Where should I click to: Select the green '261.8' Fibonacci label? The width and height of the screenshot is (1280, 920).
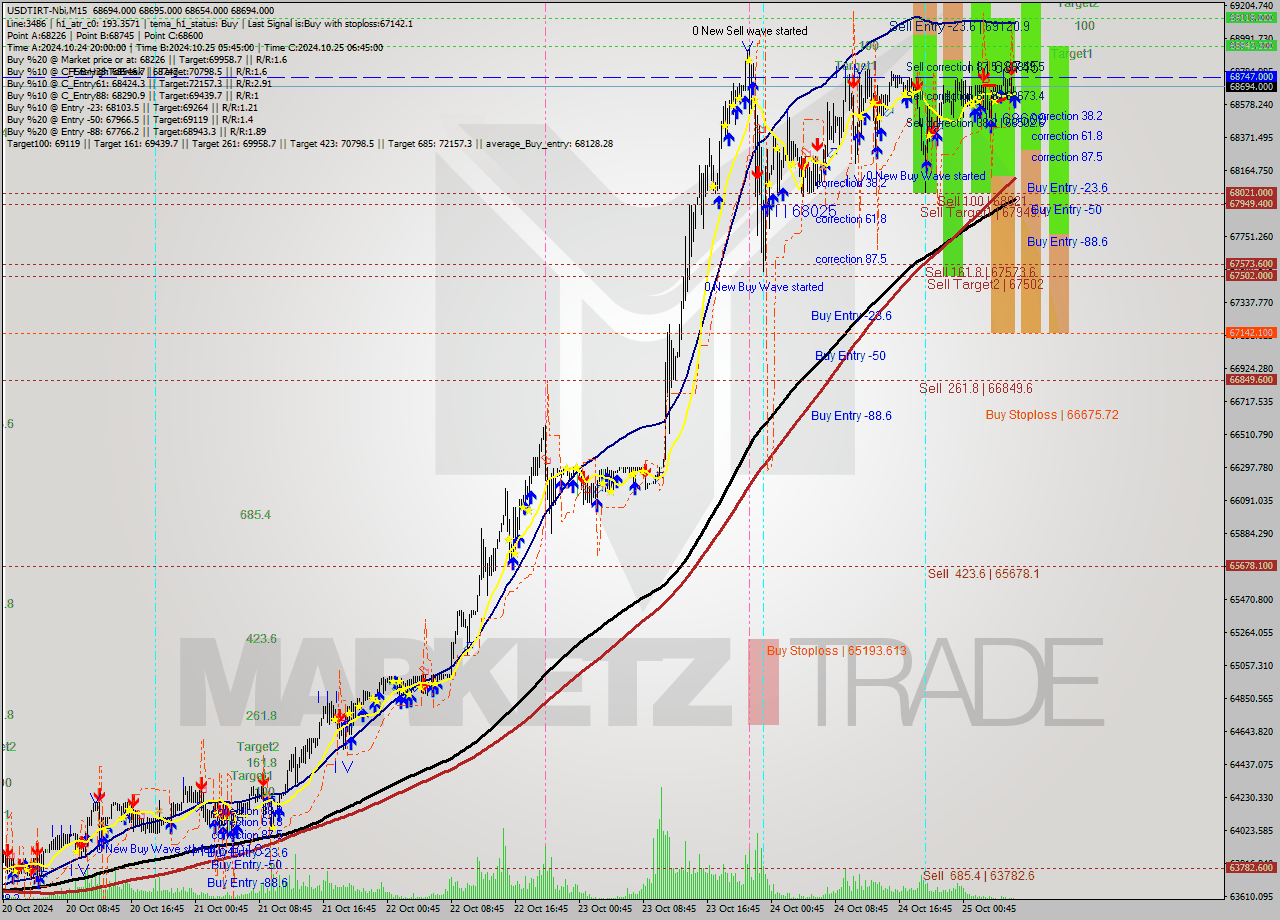tap(261, 716)
